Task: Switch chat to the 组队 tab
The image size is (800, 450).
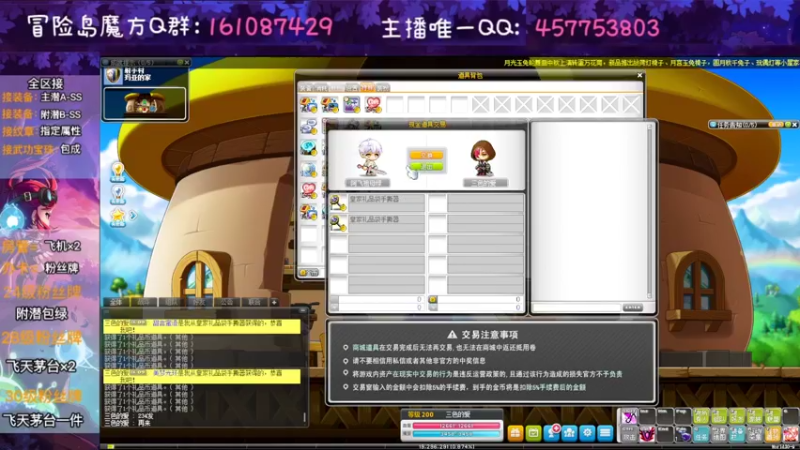Action: click(x=171, y=302)
